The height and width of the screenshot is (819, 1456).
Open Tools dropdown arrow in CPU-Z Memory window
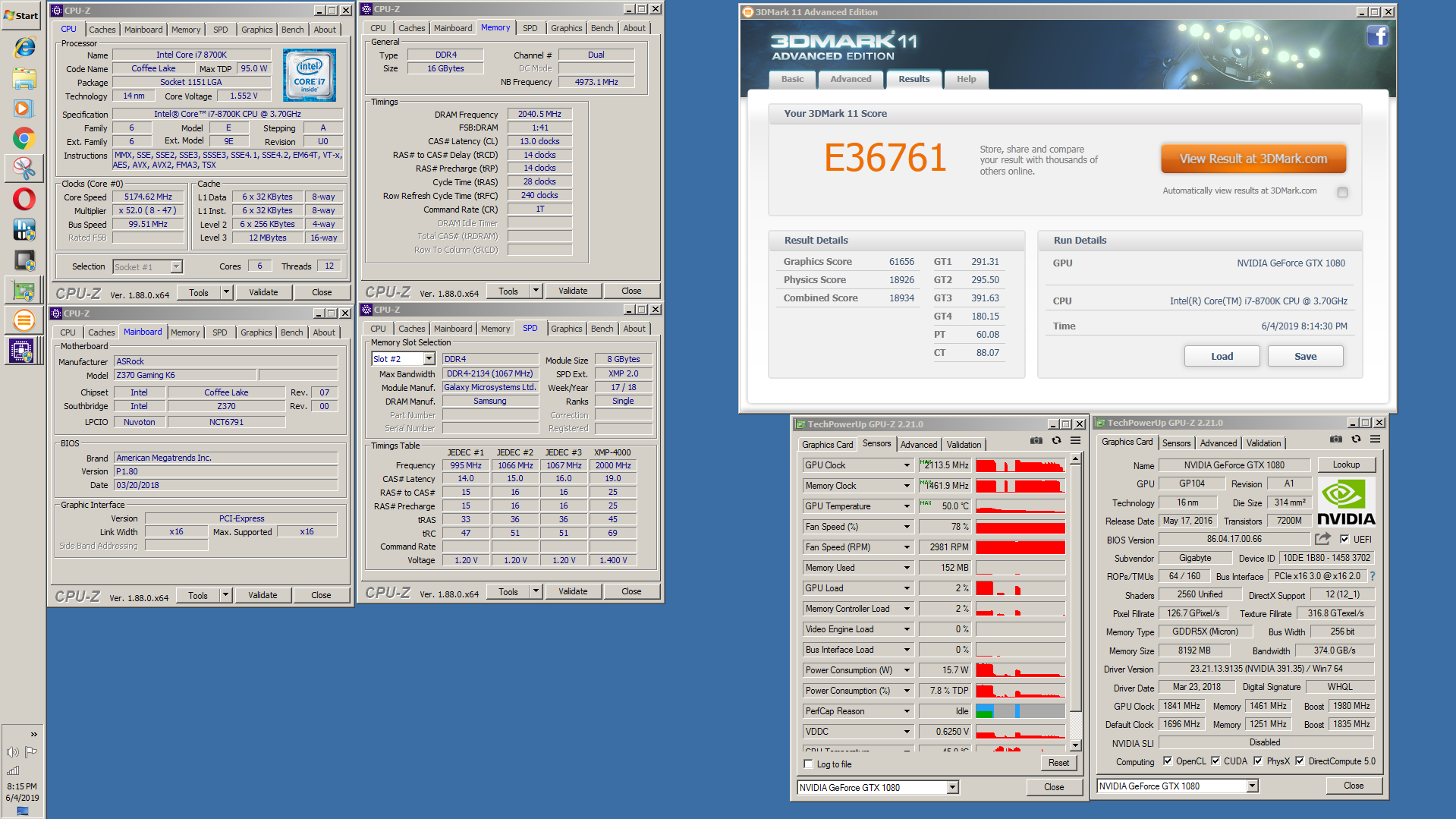tap(536, 291)
